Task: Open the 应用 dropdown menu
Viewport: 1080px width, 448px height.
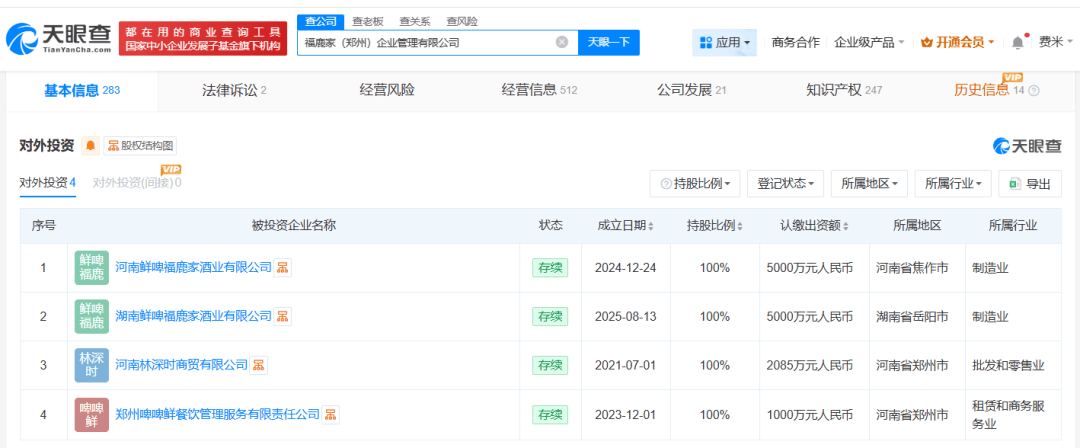Action: click(x=726, y=42)
